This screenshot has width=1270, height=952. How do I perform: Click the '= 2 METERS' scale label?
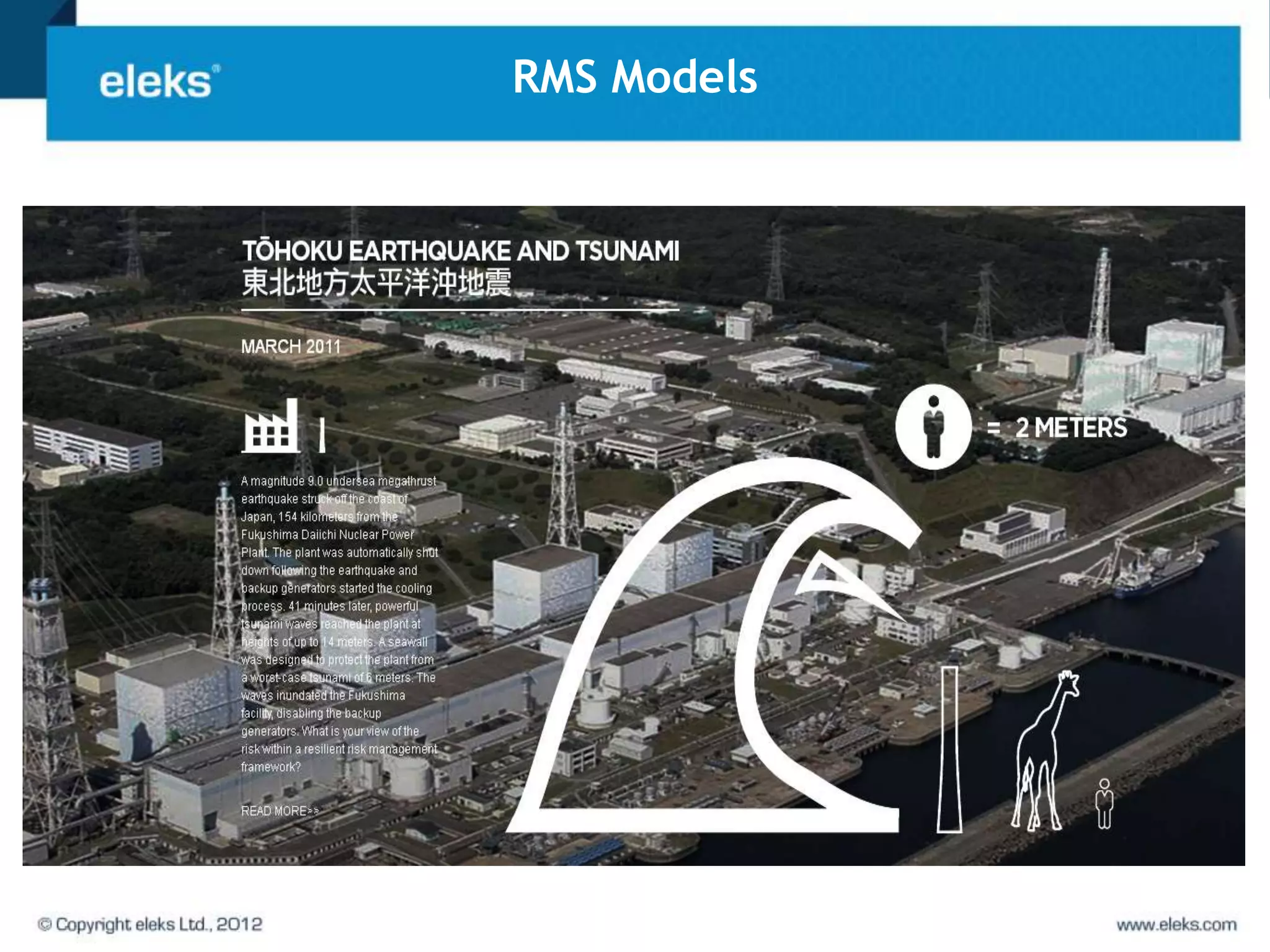(x=1057, y=428)
